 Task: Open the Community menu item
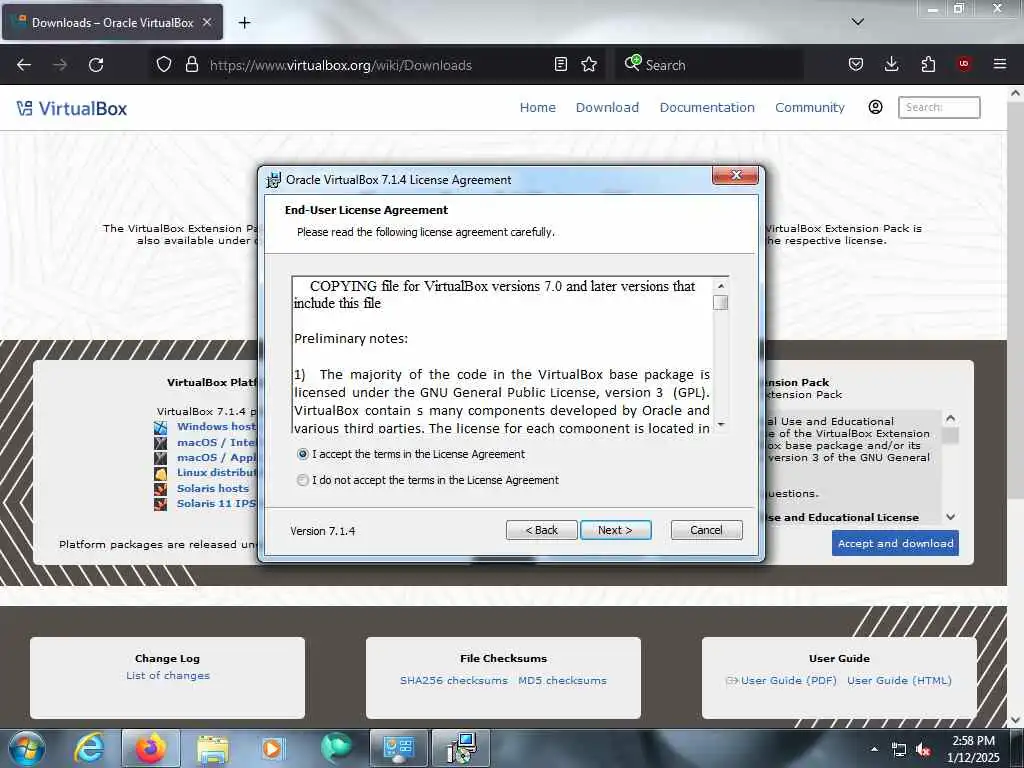810,108
